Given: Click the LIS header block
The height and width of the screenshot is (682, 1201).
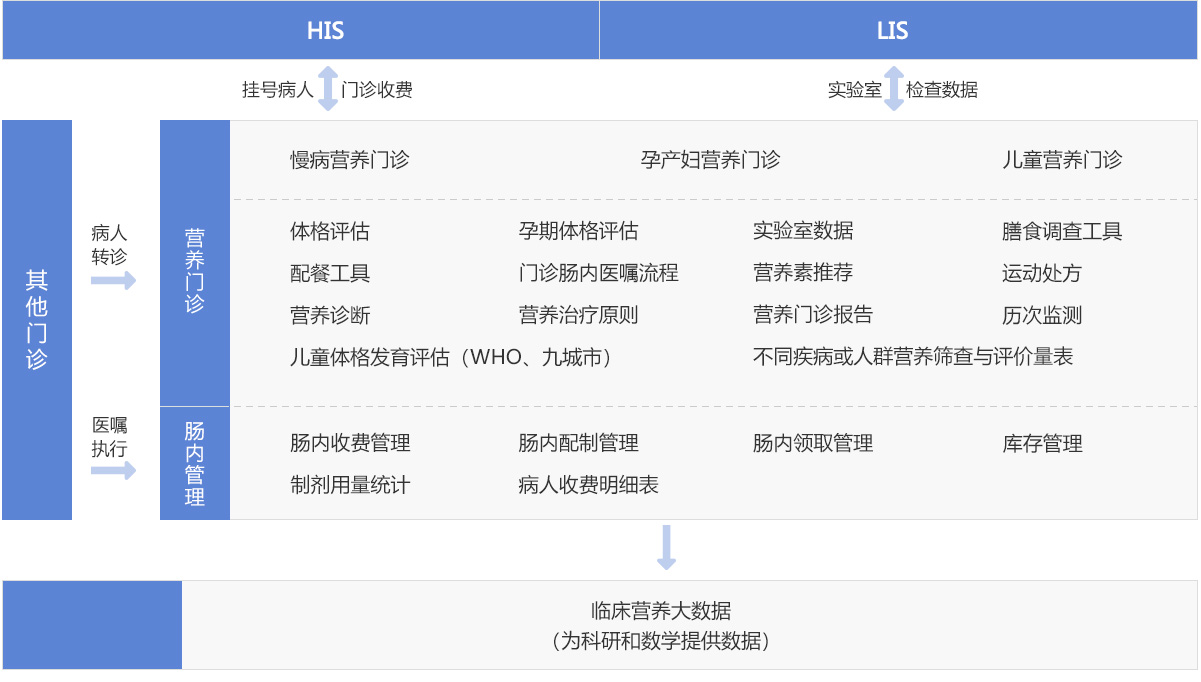Looking at the screenshot, I should [x=899, y=30].
